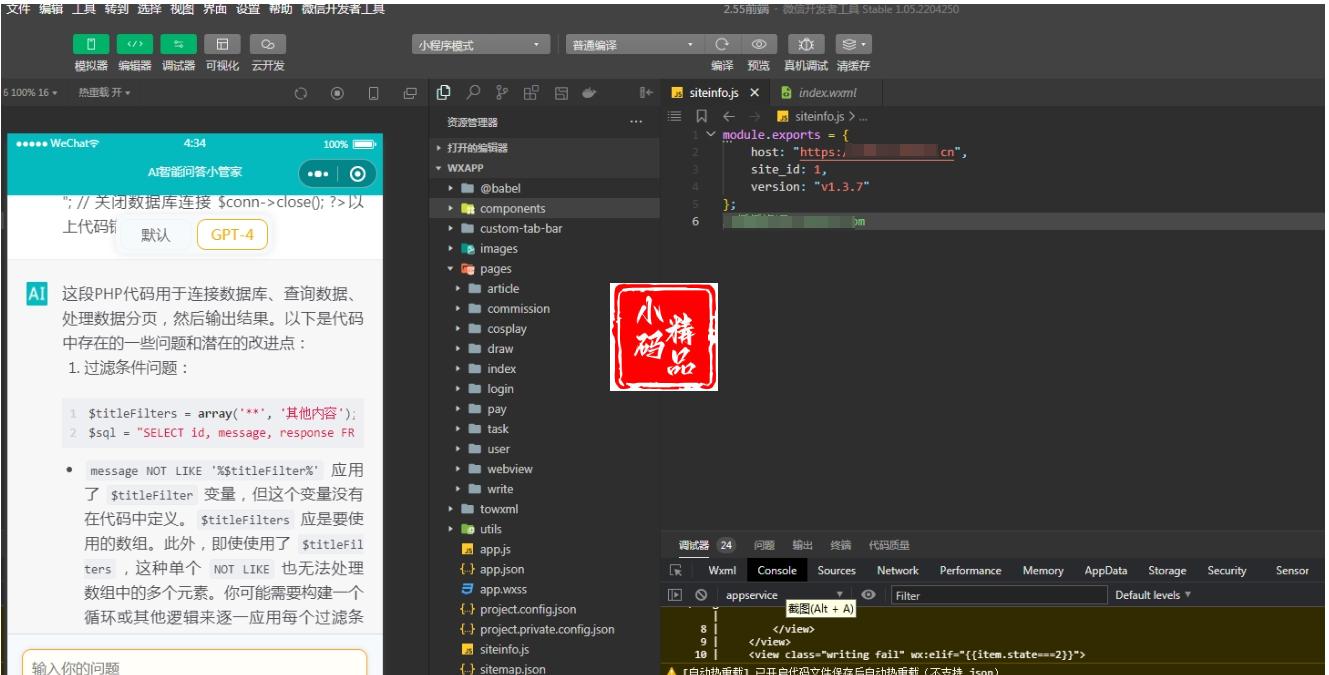
Task: Toggle the debugger (调试器) panel button
Action: (x=179, y=45)
